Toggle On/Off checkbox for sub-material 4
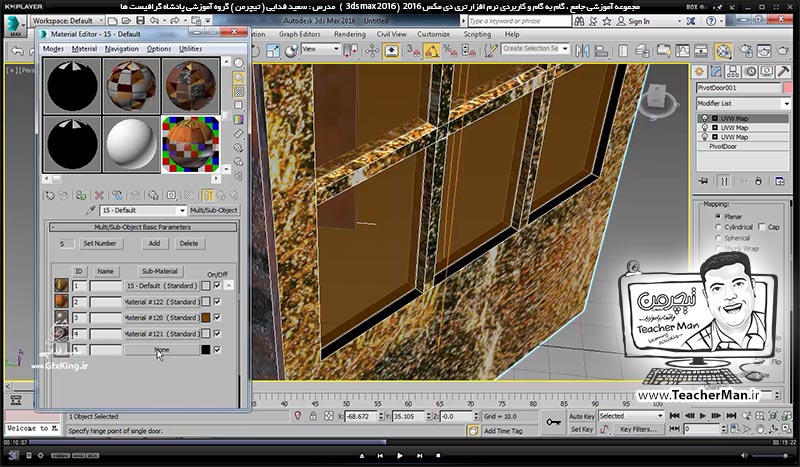 coord(218,333)
